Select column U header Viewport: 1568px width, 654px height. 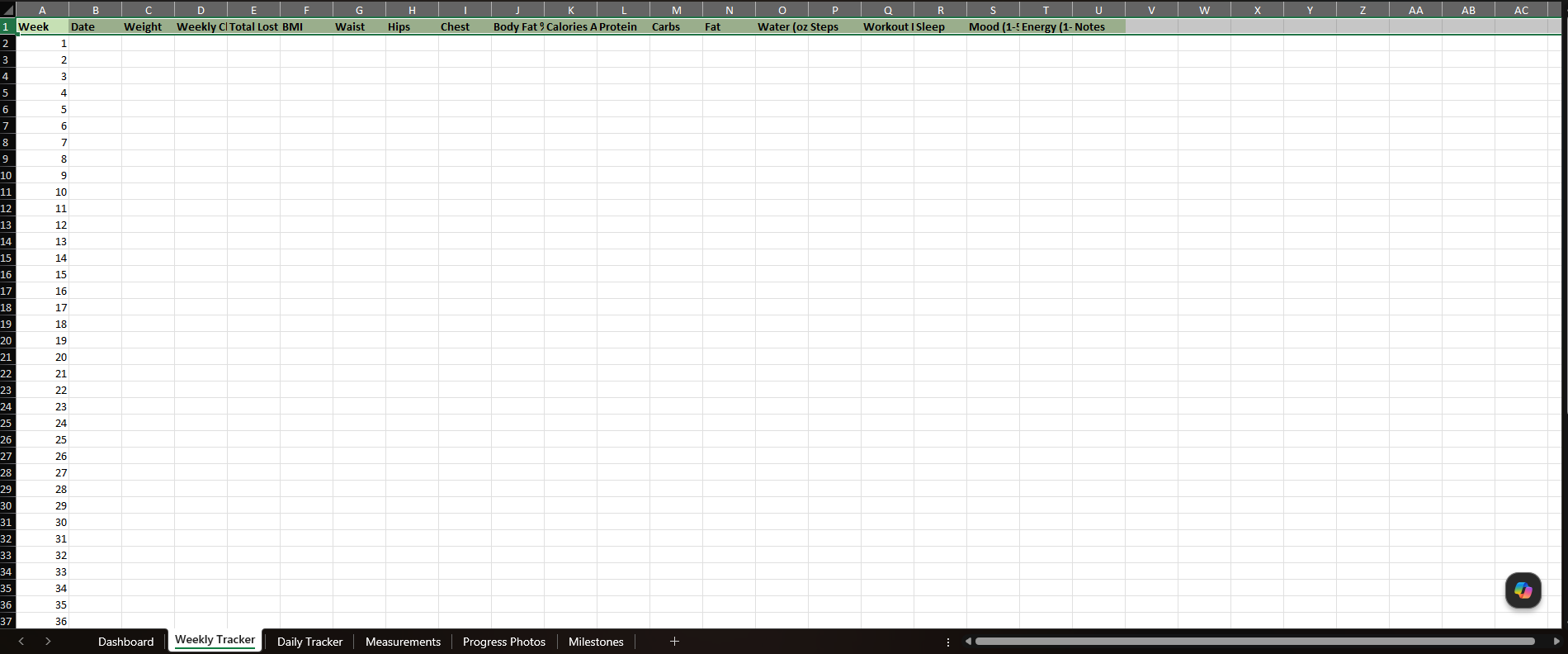[x=1098, y=11]
